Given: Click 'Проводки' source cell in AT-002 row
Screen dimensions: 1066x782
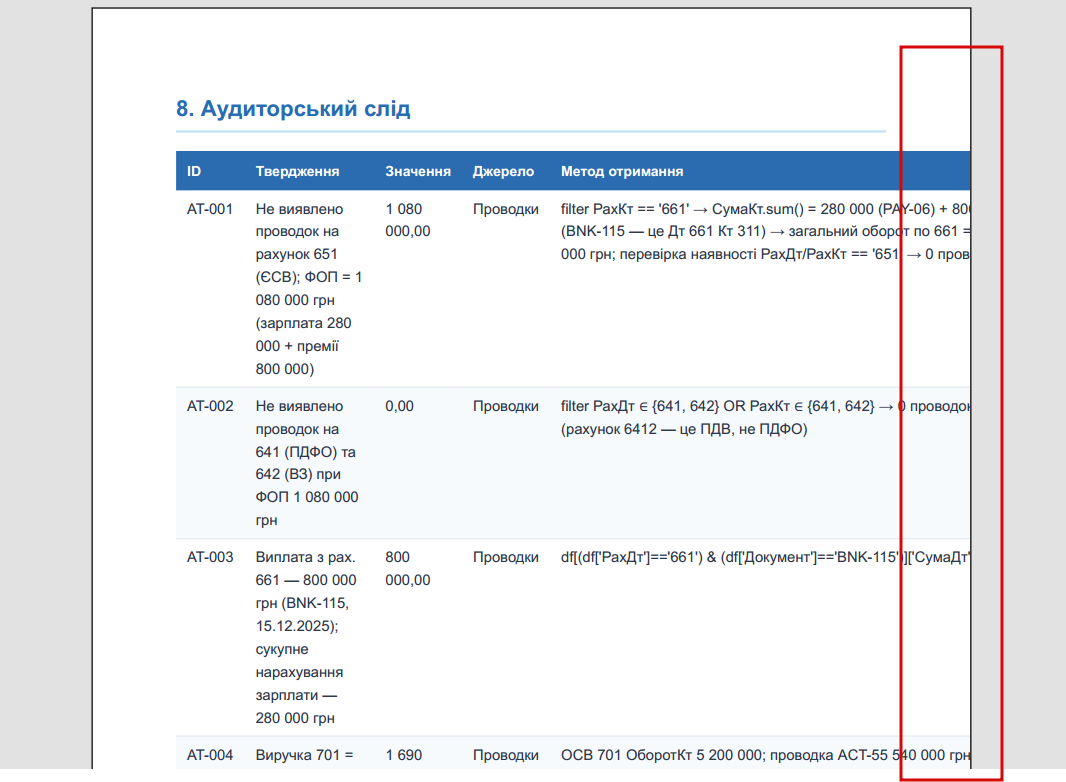Looking at the screenshot, I should coord(506,407).
